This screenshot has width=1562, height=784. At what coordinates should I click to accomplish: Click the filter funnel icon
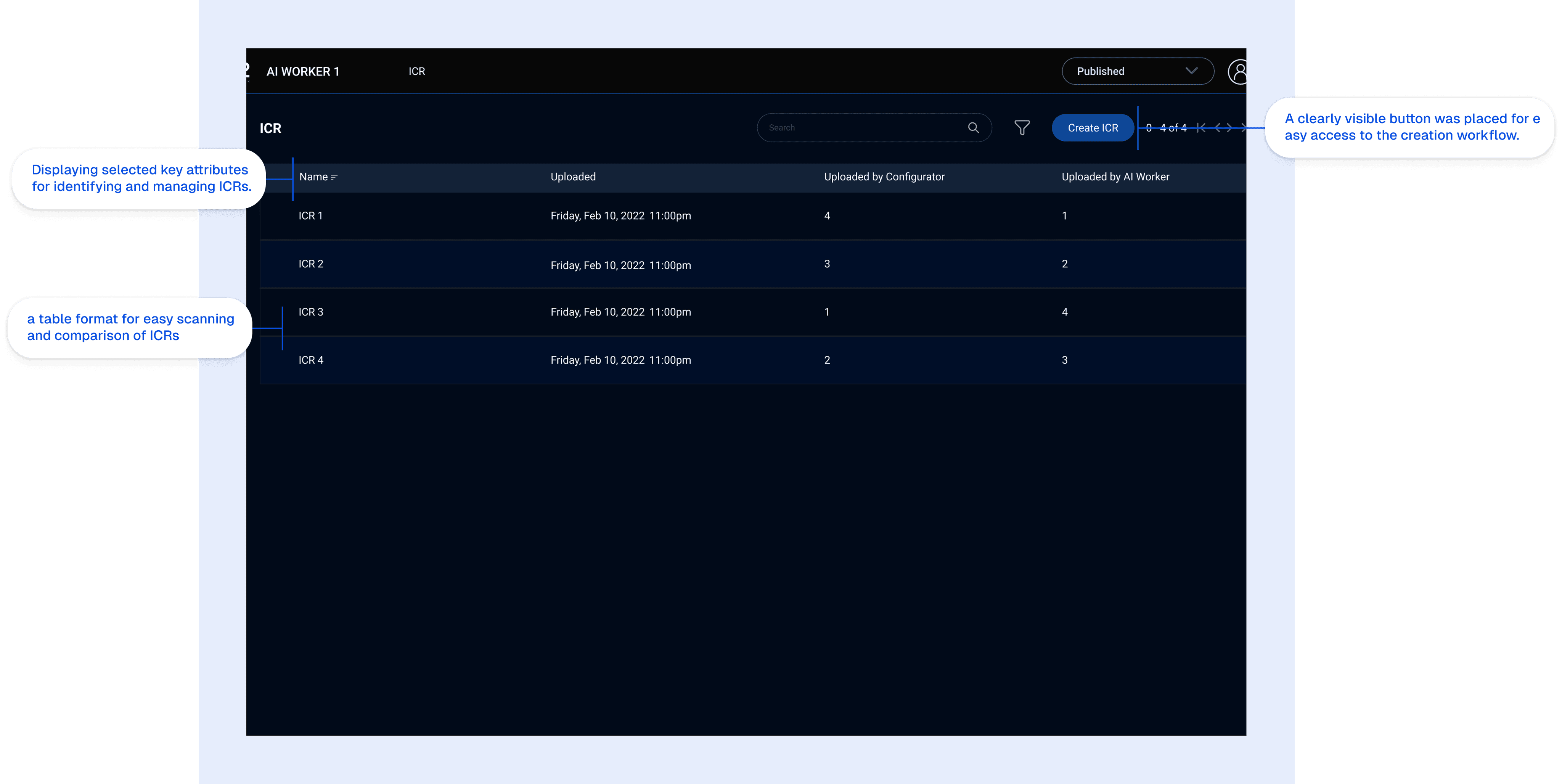1022,127
